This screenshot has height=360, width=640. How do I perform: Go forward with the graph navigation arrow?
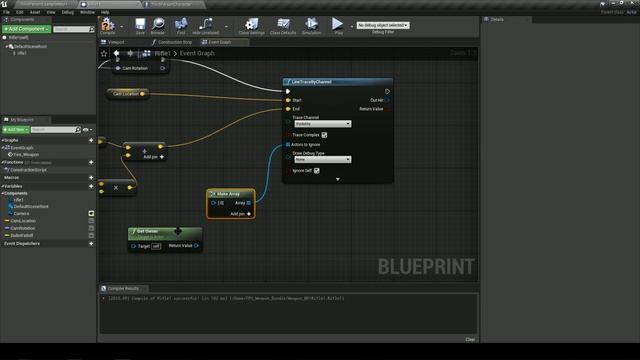click(x=130, y=53)
